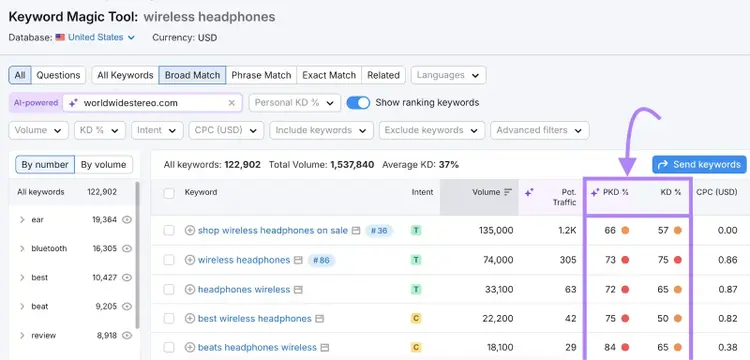The height and width of the screenshot is (360, 750).
Task: Check box for 'beats headphones wireless' row
Action: 169,348
